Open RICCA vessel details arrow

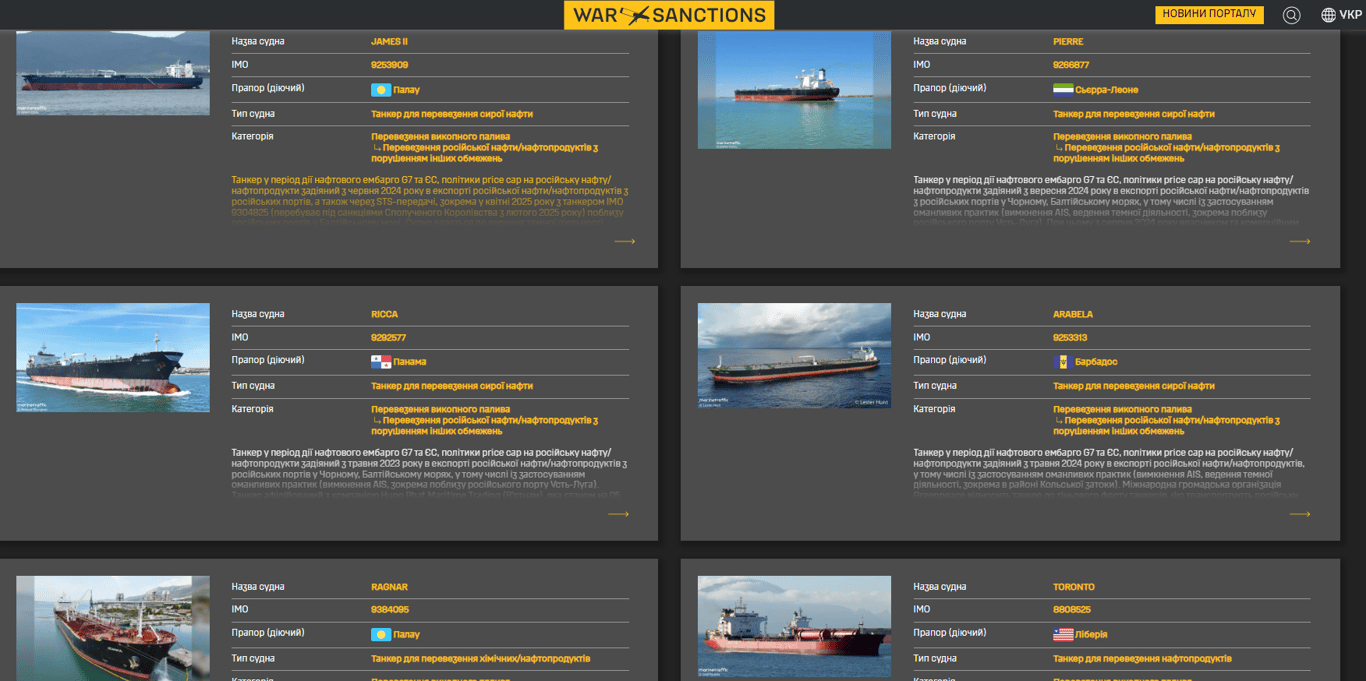pos(618,514)
